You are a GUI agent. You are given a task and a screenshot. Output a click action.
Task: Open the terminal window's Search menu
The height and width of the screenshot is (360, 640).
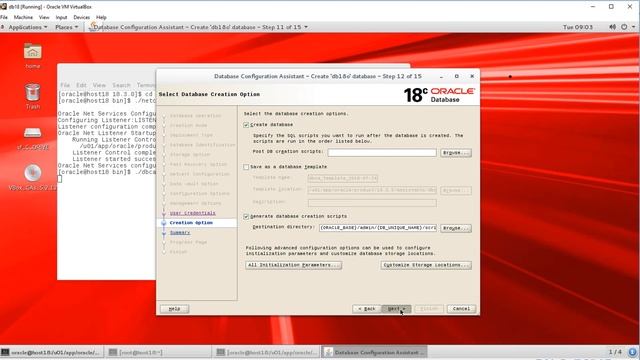[121, 85]
